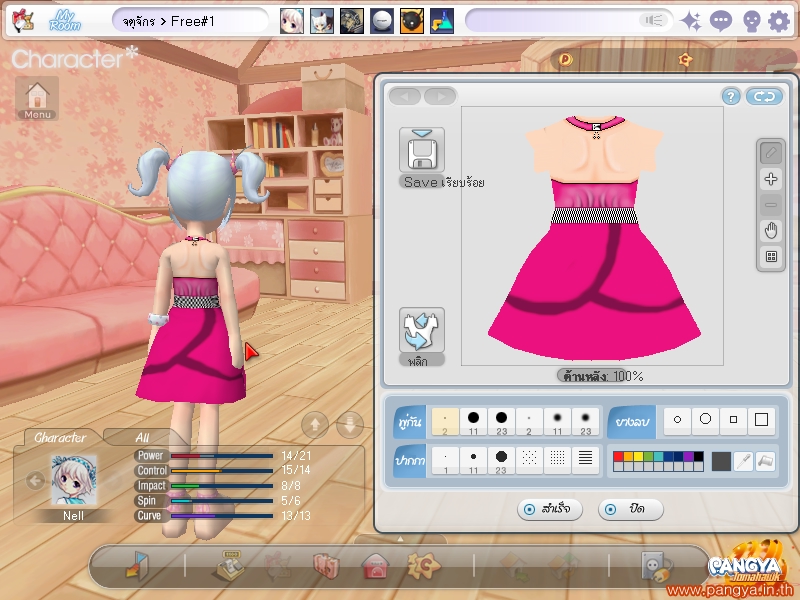Toggle the grid view tool

coord(771,257)
